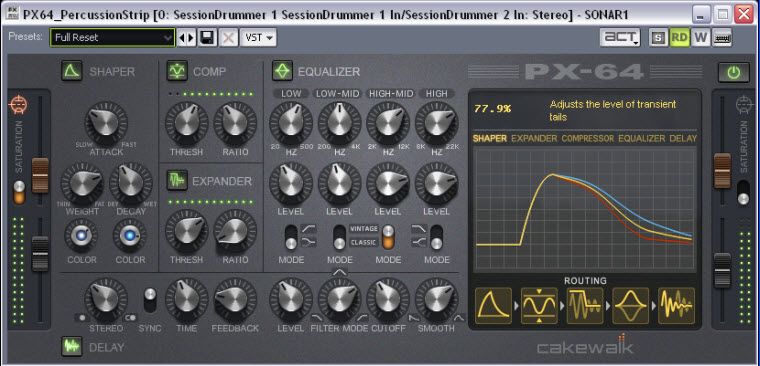Toggle the Shaper module enable icon
Screen dimensions: 760x366
point(72,71)
